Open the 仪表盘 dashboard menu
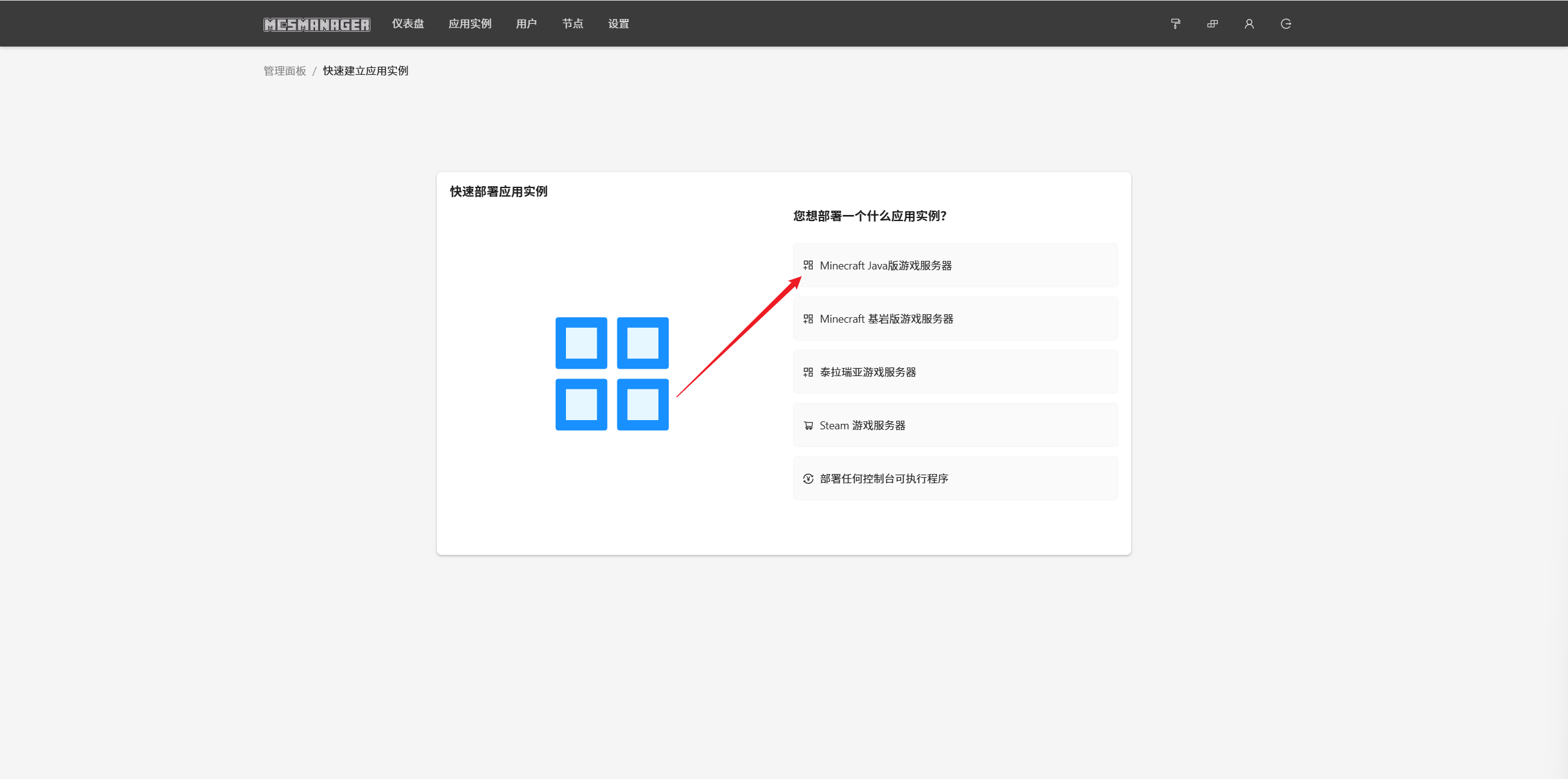 pyautogui.click(x=408, y=24)
